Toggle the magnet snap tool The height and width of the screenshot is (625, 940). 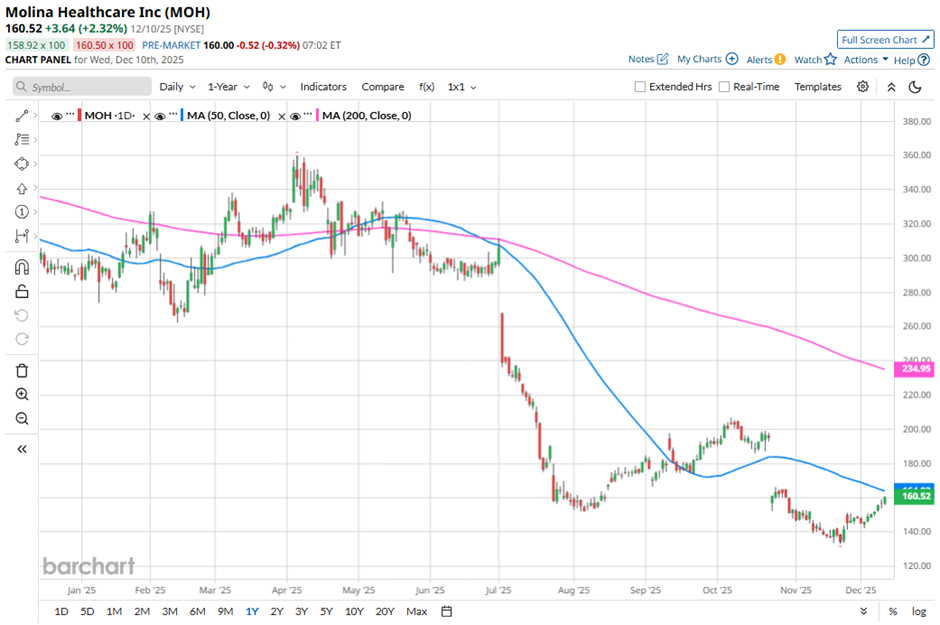coord(22,267)
